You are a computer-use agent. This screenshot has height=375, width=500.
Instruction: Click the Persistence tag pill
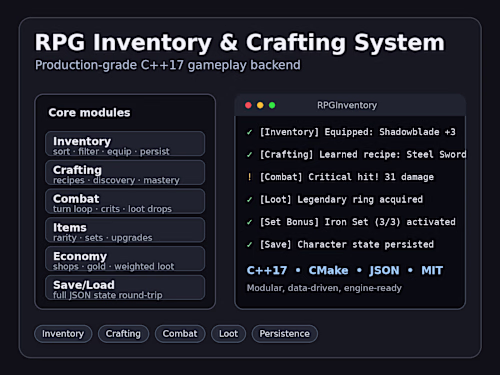285,334
